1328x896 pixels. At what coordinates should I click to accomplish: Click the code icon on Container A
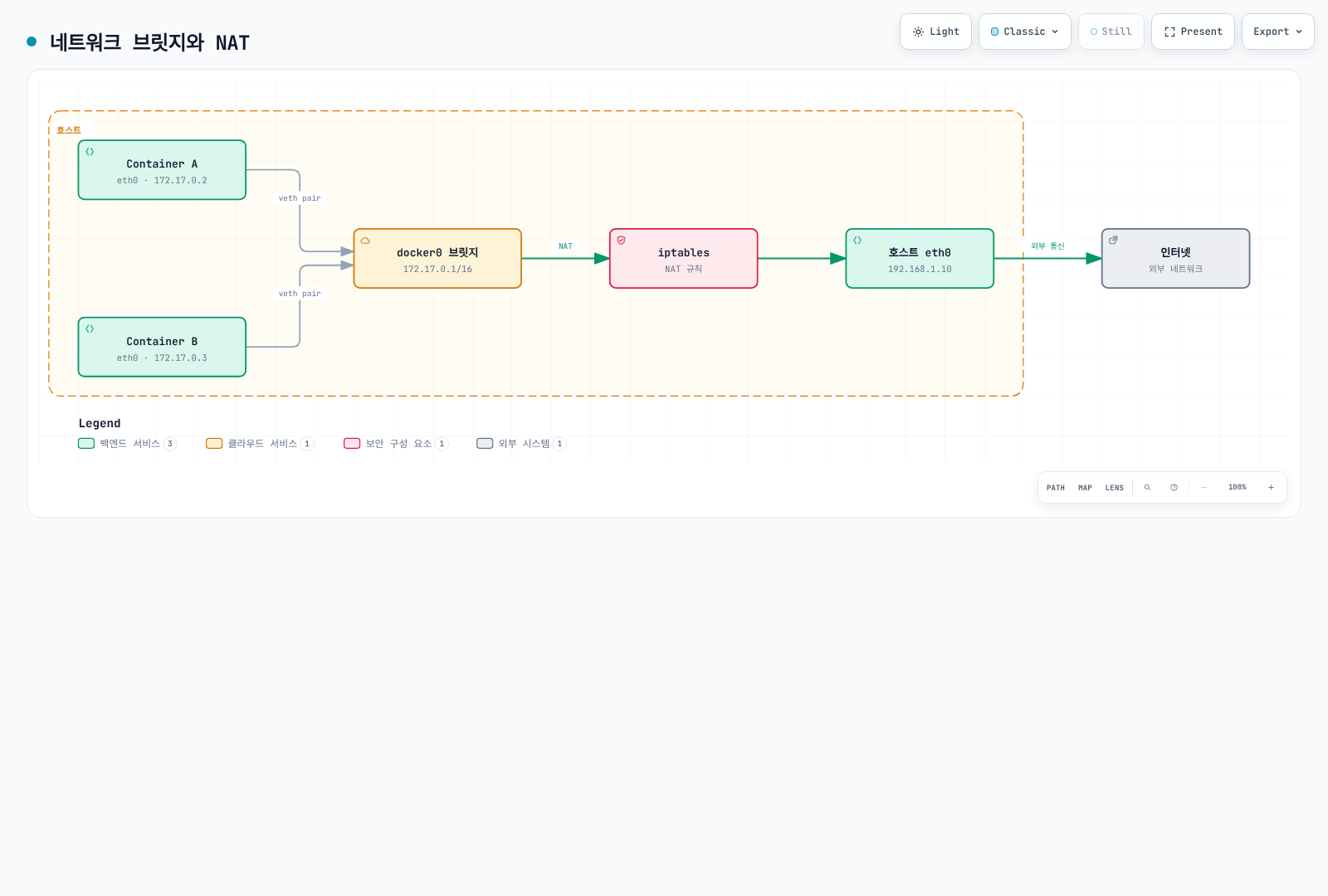point(90,152)
